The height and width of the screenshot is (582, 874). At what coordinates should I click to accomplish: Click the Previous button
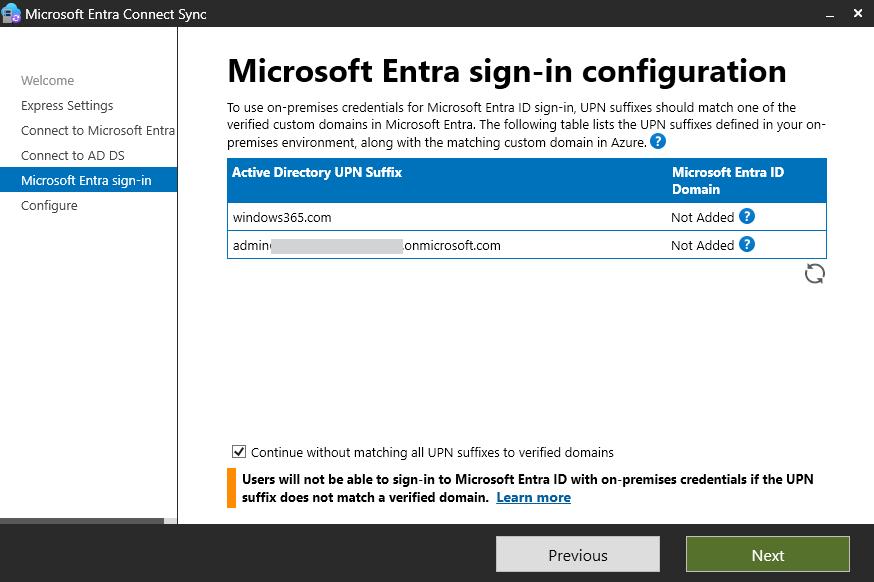(x=577, y=554)
